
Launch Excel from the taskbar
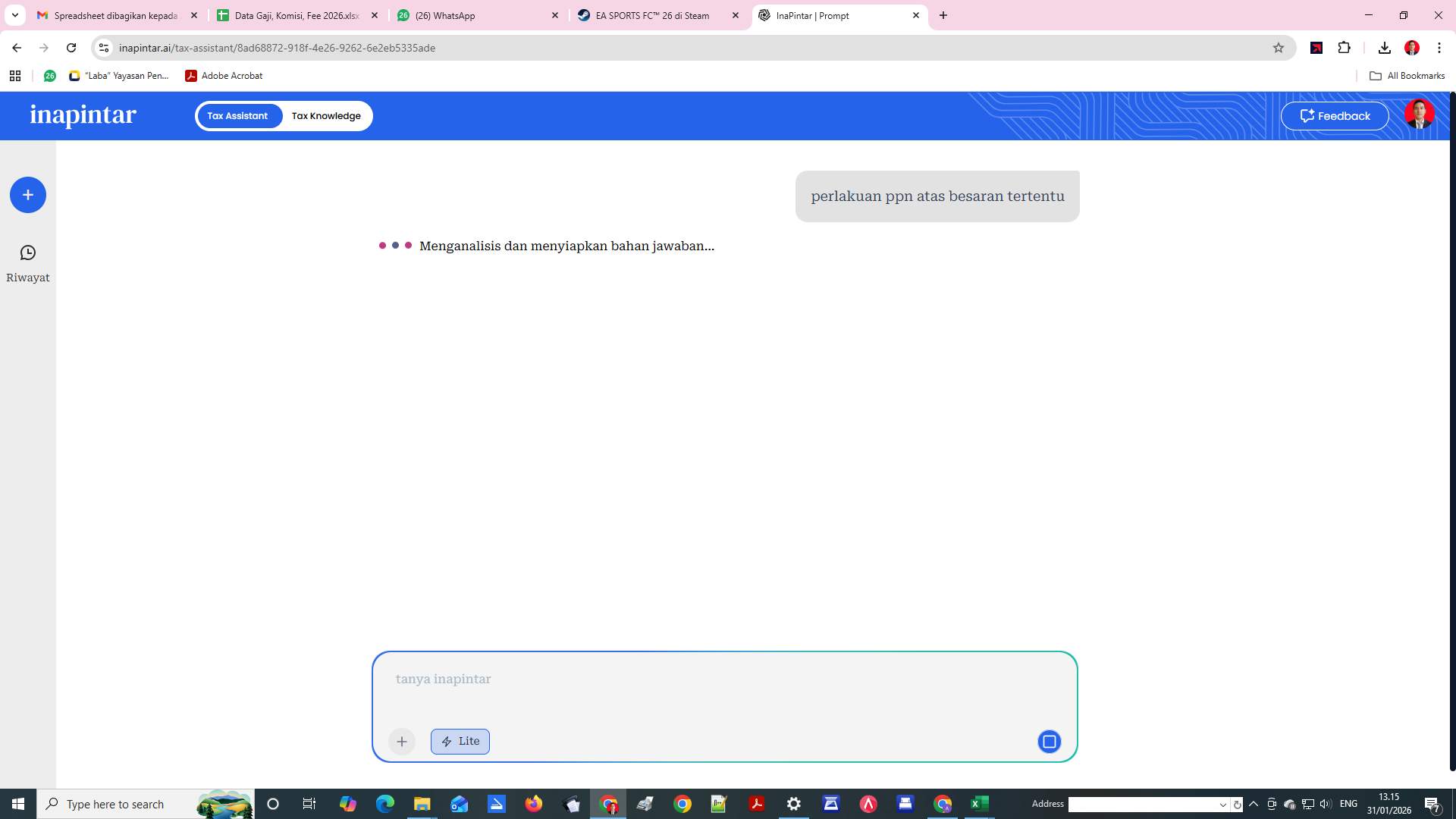(x=979, y=804)
